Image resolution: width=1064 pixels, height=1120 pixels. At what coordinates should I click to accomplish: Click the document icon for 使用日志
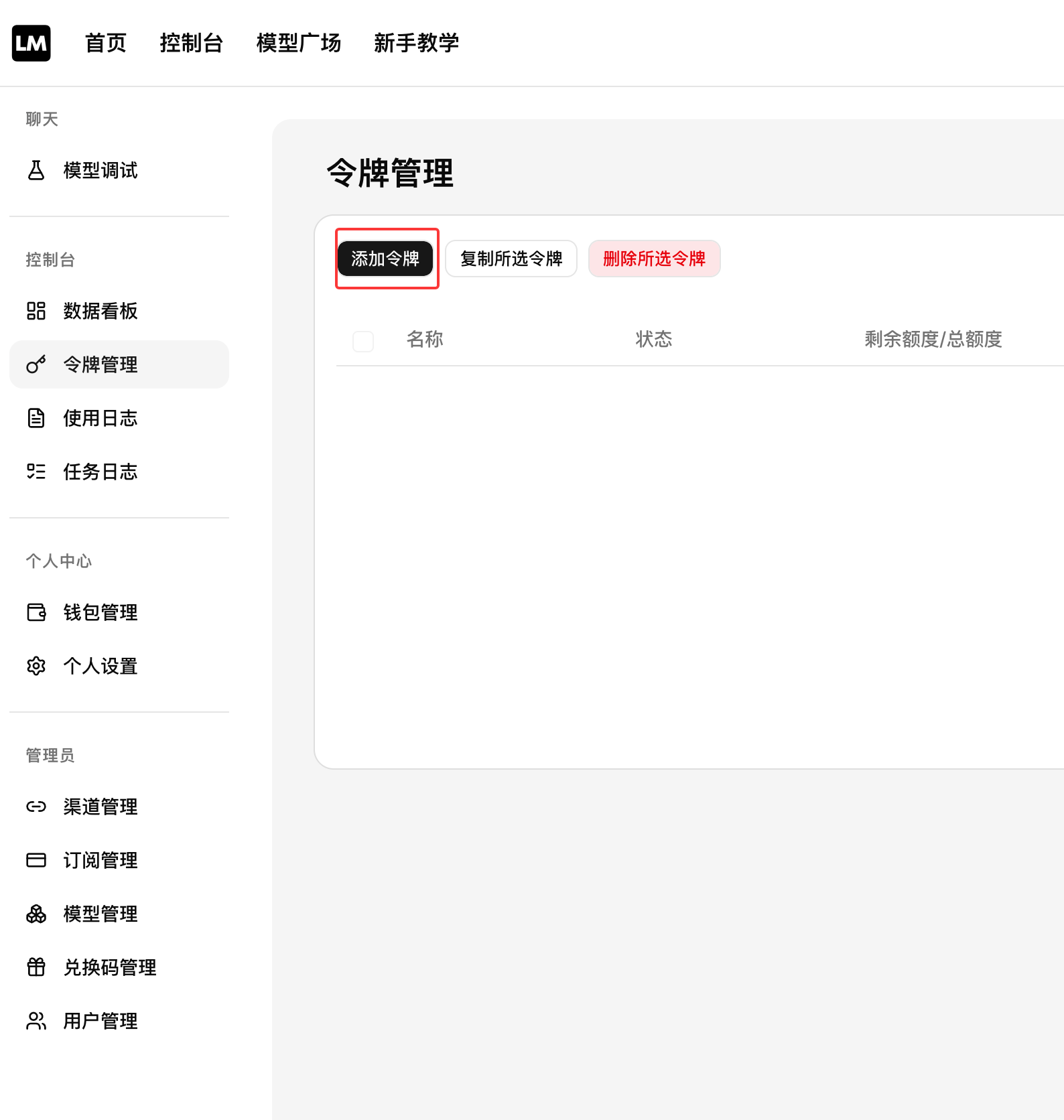36,418
